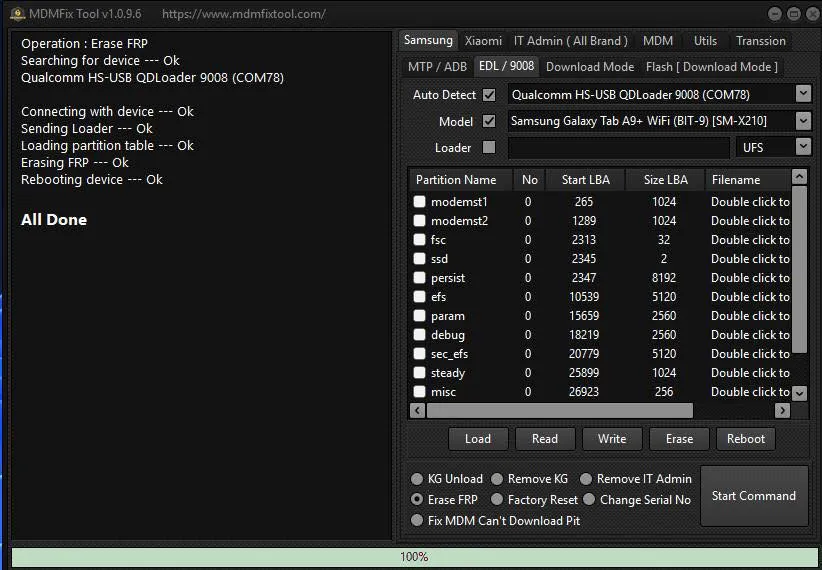
Task: Check the efs partition checkbox
Action: pyautogui.click(x=419, y=297)
